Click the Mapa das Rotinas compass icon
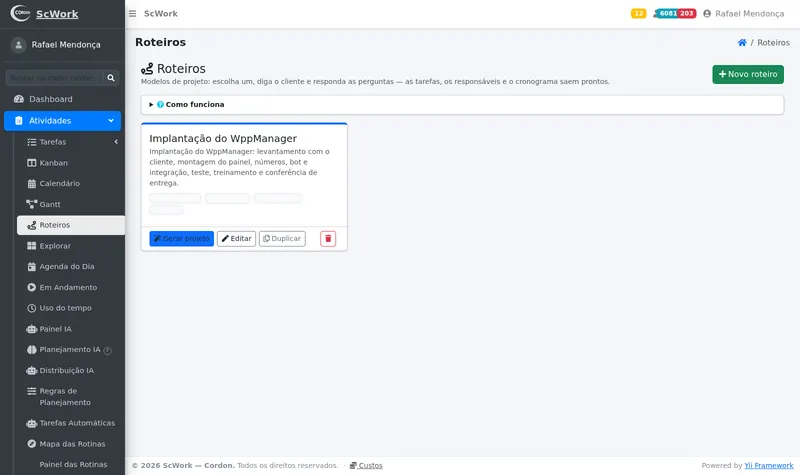Screen dimensions: 800x475 coord(32,444)
